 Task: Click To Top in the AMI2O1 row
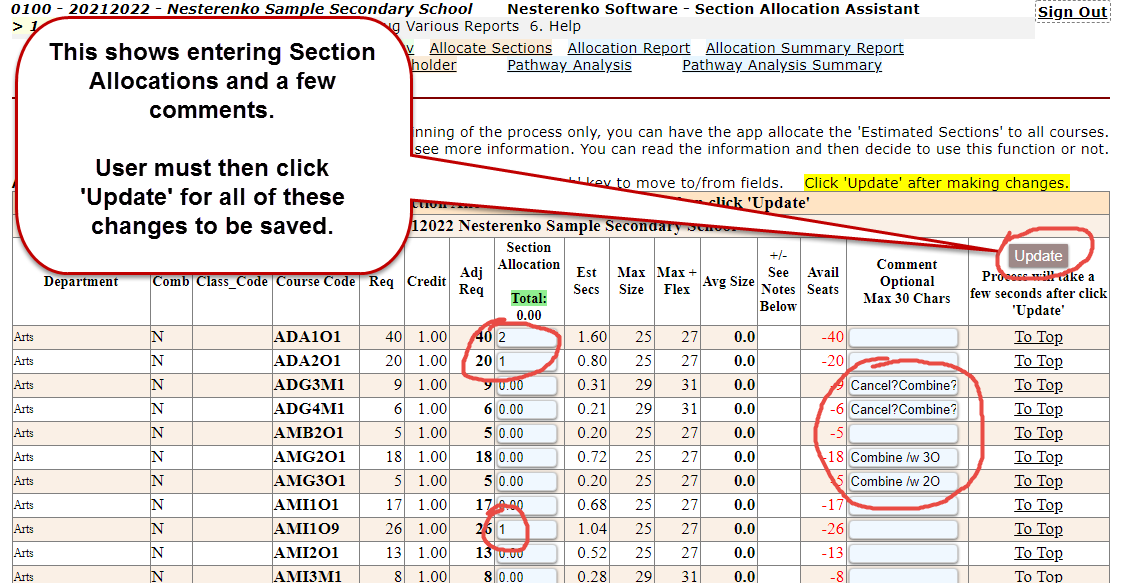click(1038, 553)
